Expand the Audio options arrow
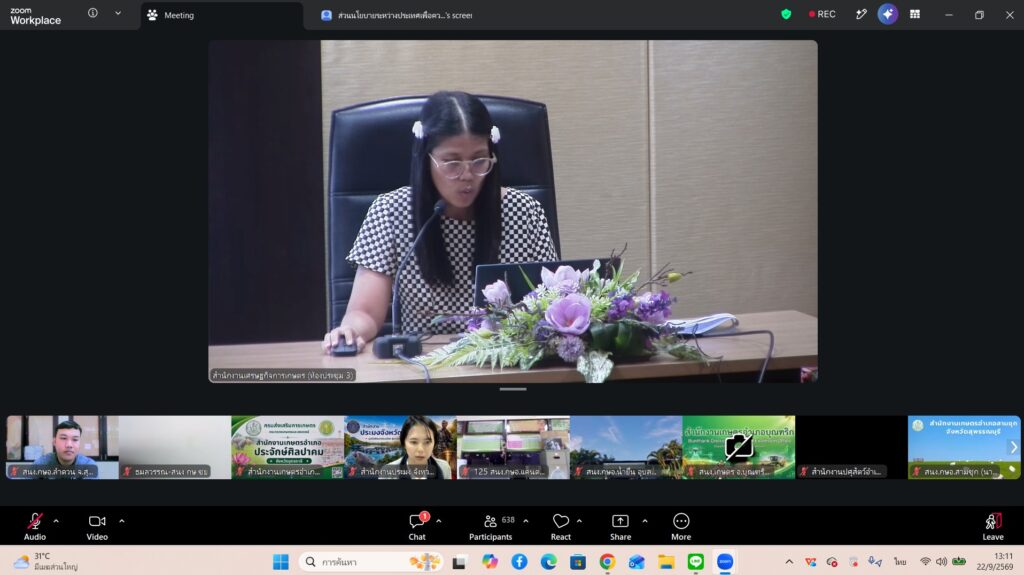 point(56,521)
